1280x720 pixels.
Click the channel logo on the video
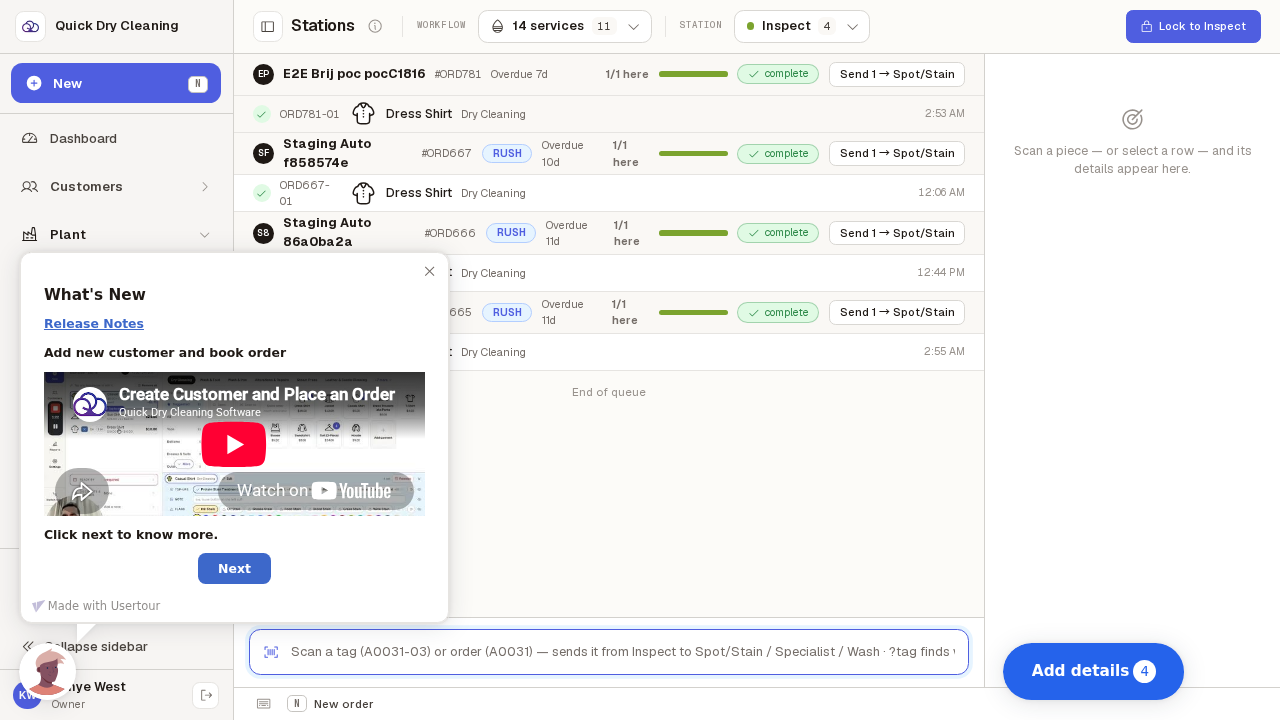point(90,404)
